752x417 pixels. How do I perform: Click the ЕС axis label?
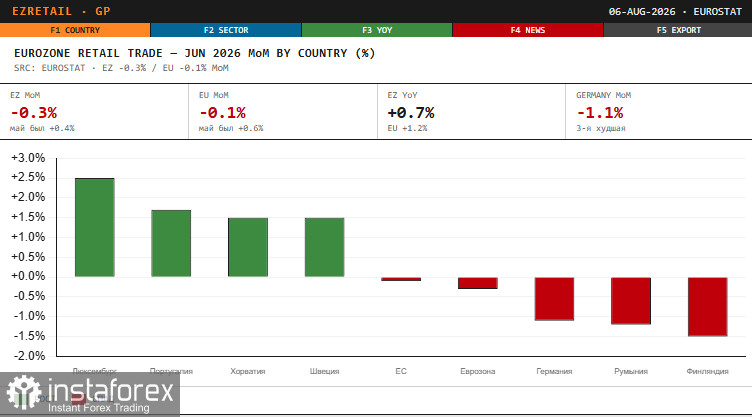[401, 371]
